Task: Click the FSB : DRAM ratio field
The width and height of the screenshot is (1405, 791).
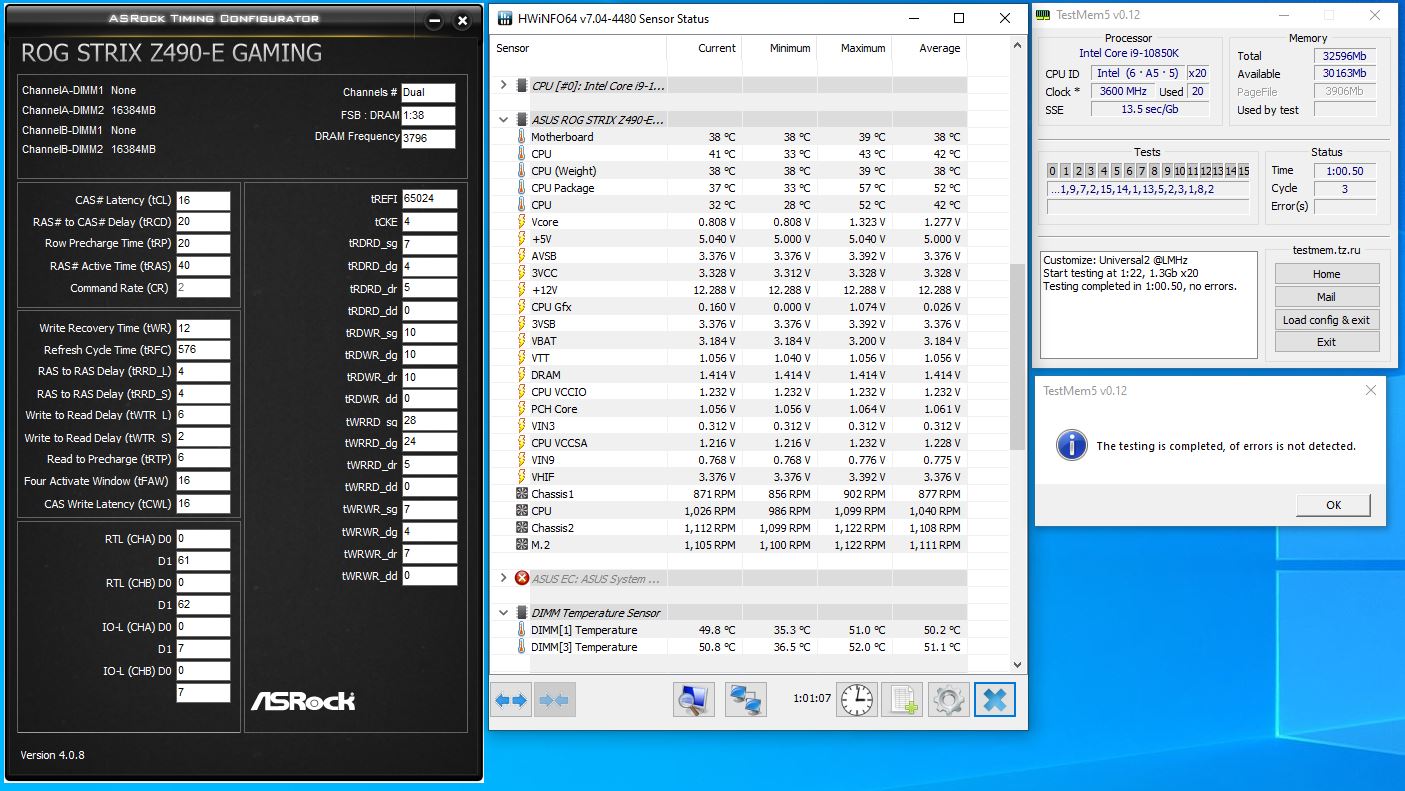Action: point(428,116)
